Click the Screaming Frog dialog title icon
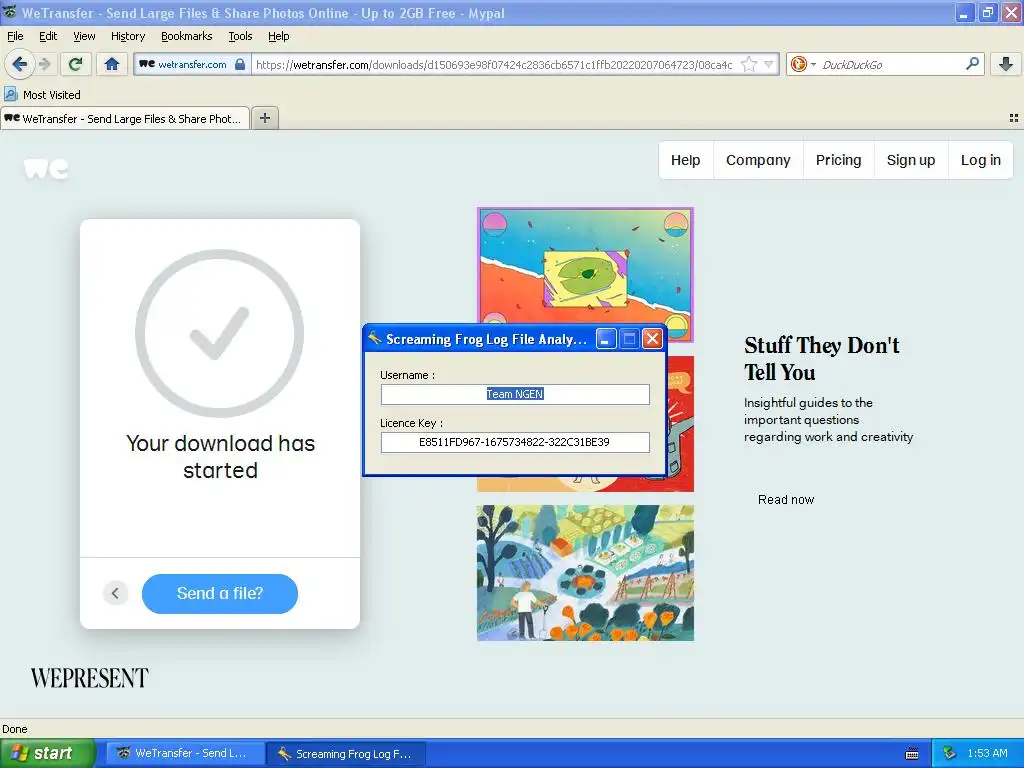Image resolution: width=1024 pixels, height=768 pixels. tap(375, 338)
